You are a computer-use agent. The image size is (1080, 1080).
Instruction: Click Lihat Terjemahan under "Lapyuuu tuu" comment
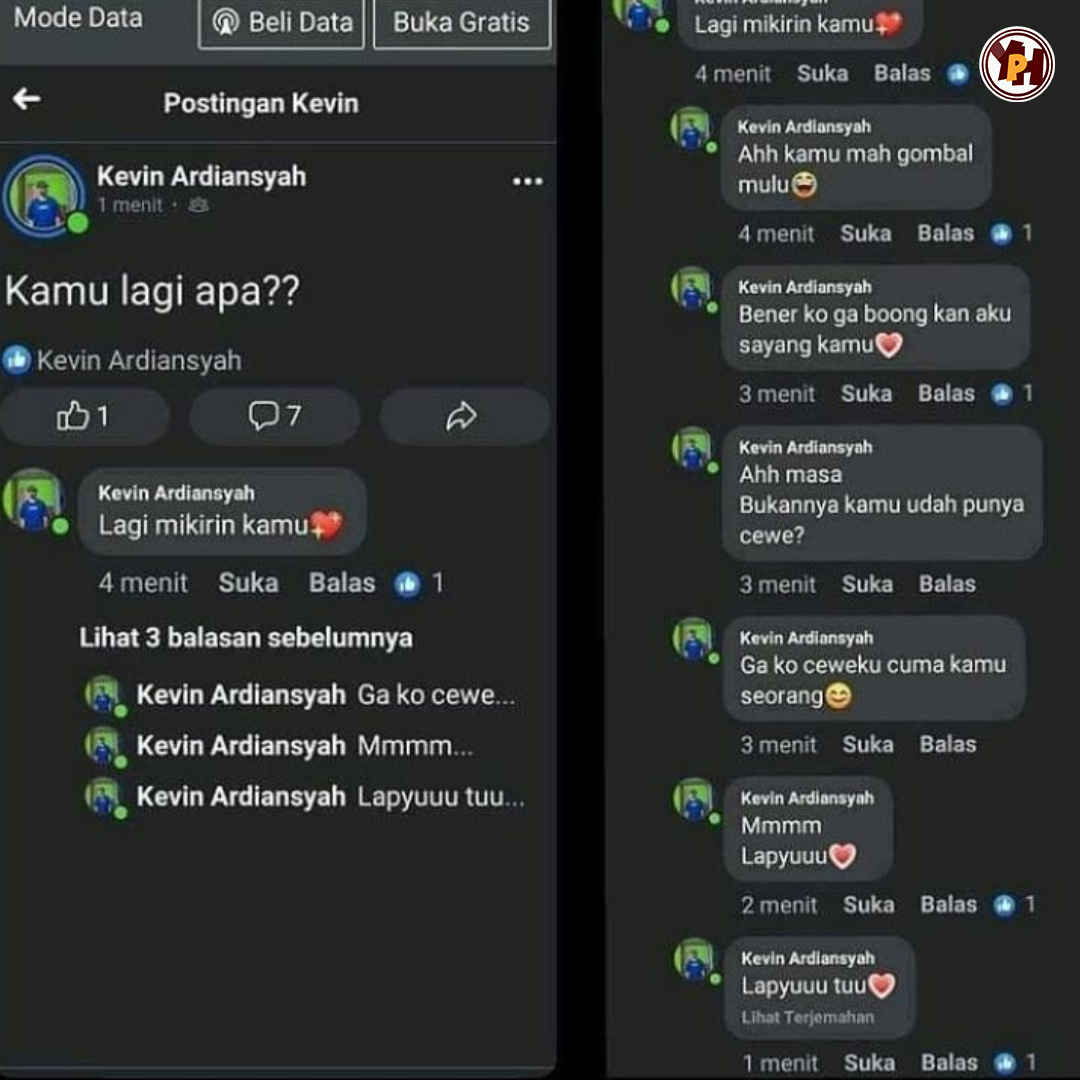point(807,1017)
